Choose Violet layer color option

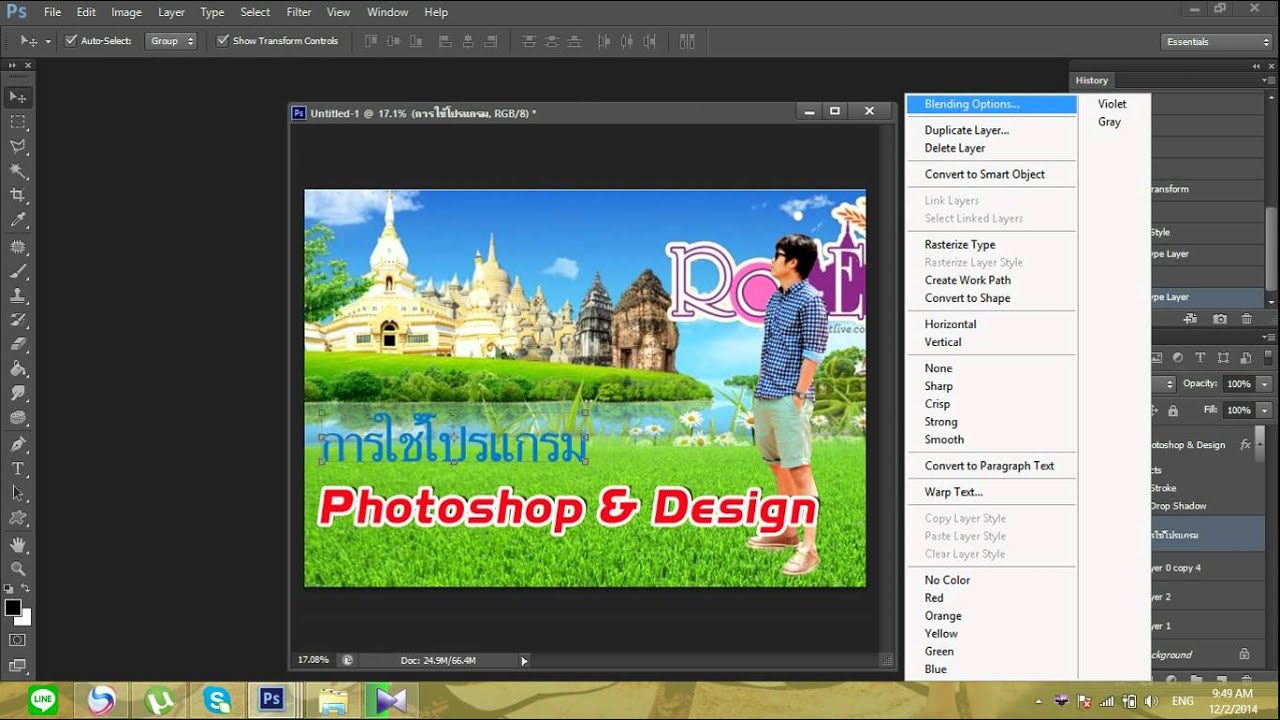coord(1114,104)
